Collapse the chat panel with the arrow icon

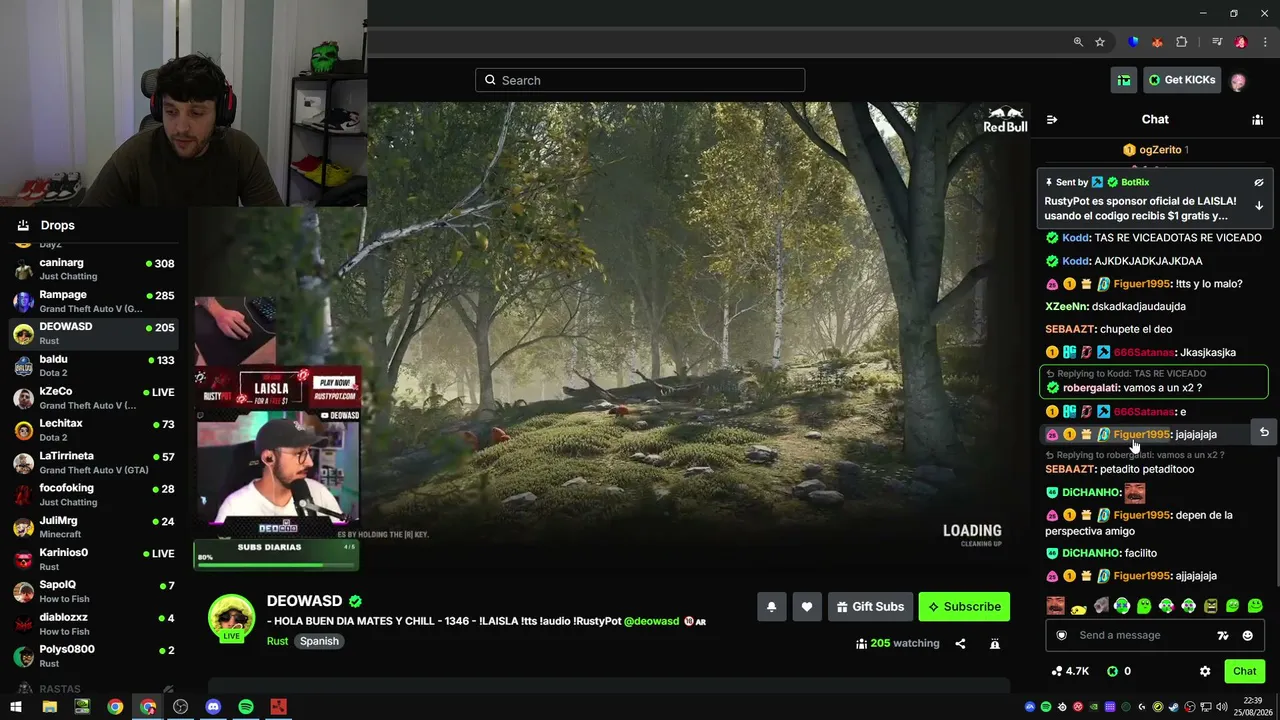[1052, 120]
